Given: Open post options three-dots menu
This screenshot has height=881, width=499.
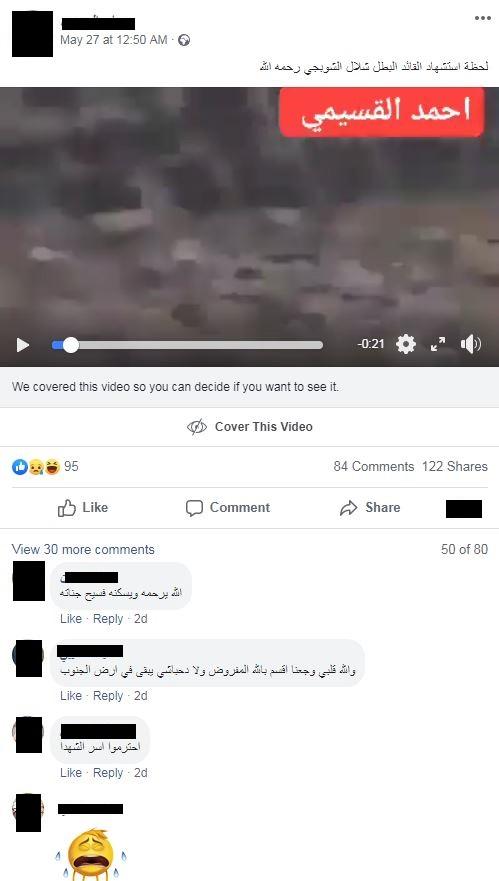Looking at the screenshot, I should point(483,18).
